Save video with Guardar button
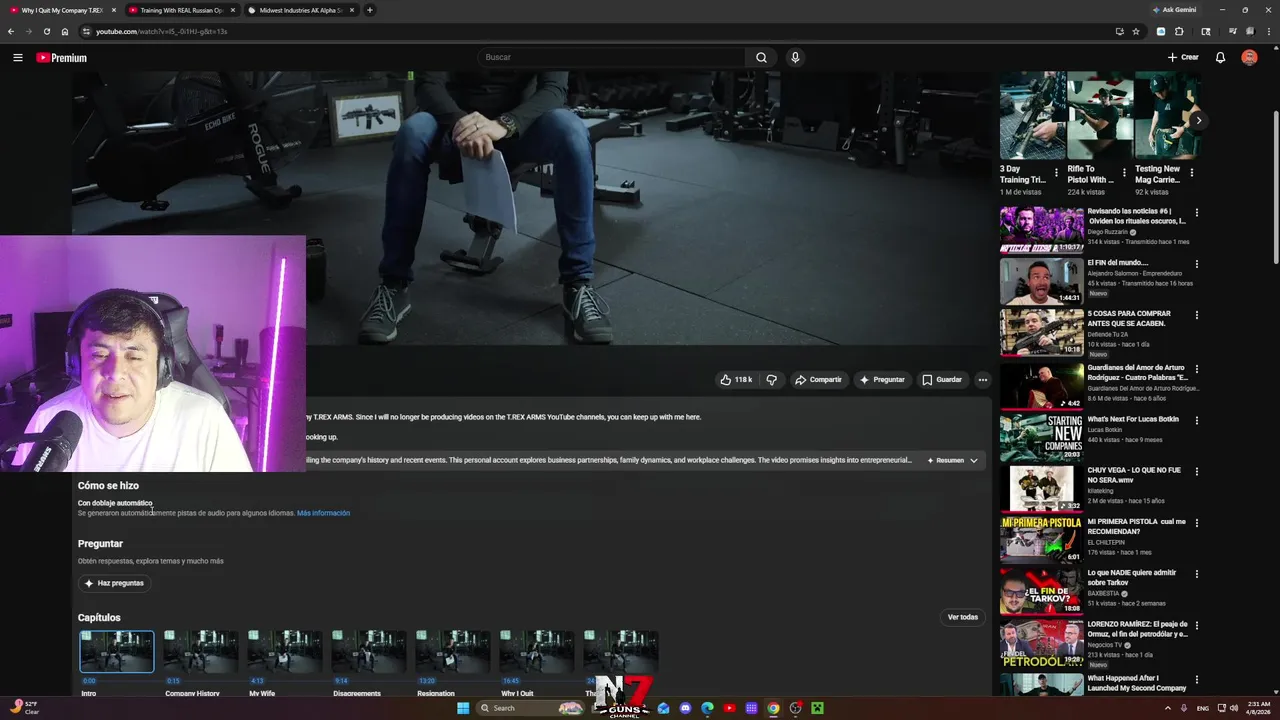 (x=941, y=379)
